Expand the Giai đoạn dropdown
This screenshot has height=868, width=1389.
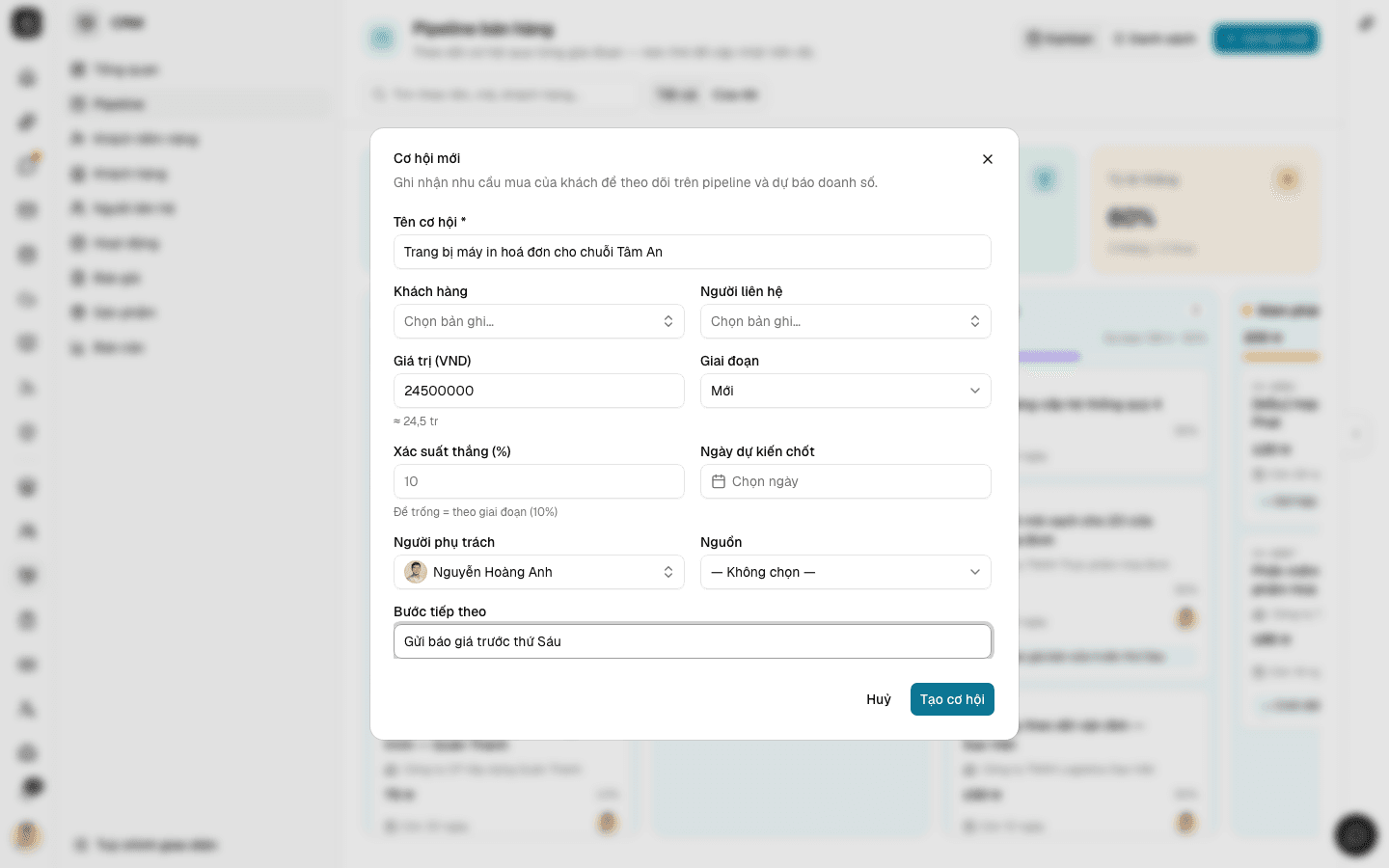pos(845,391)
